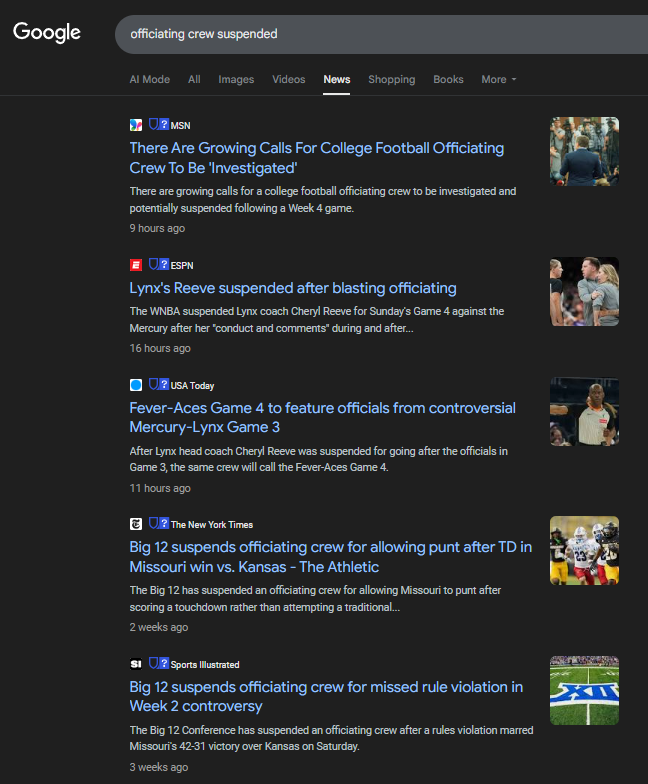Image resolution: width=648 pixels, height=784 pixels.
Task: Click the Big 12 logo field thumbnail
Action: coord(584,690)
